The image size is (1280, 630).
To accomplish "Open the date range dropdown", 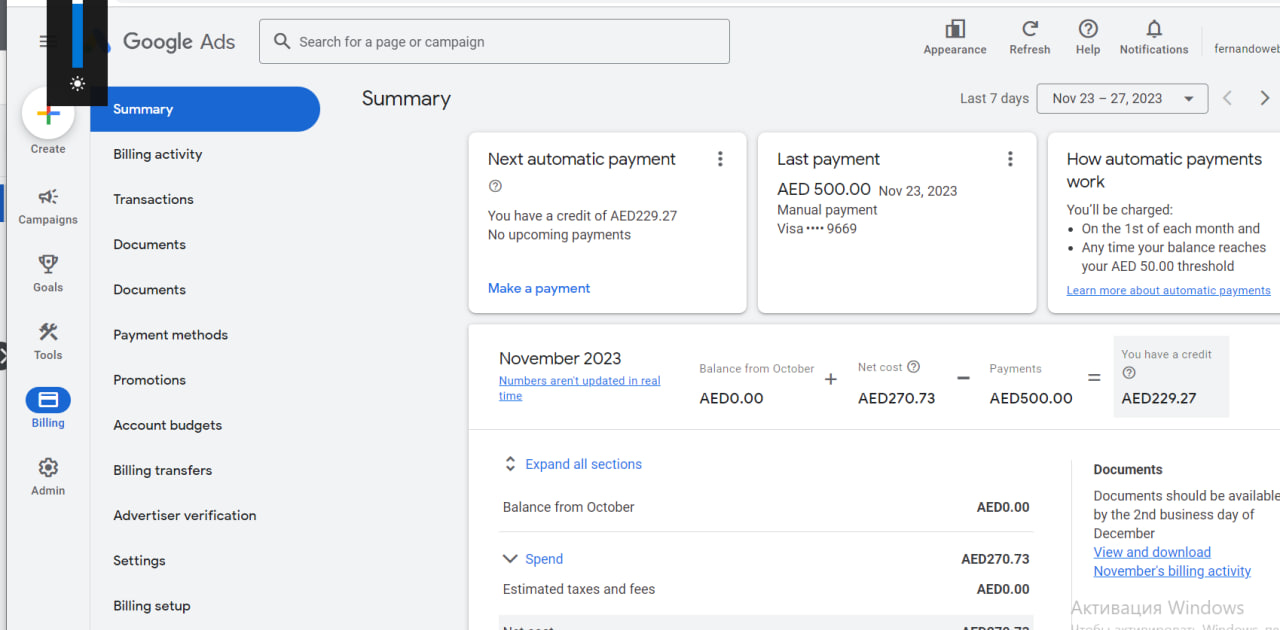I will point(1122,98).
